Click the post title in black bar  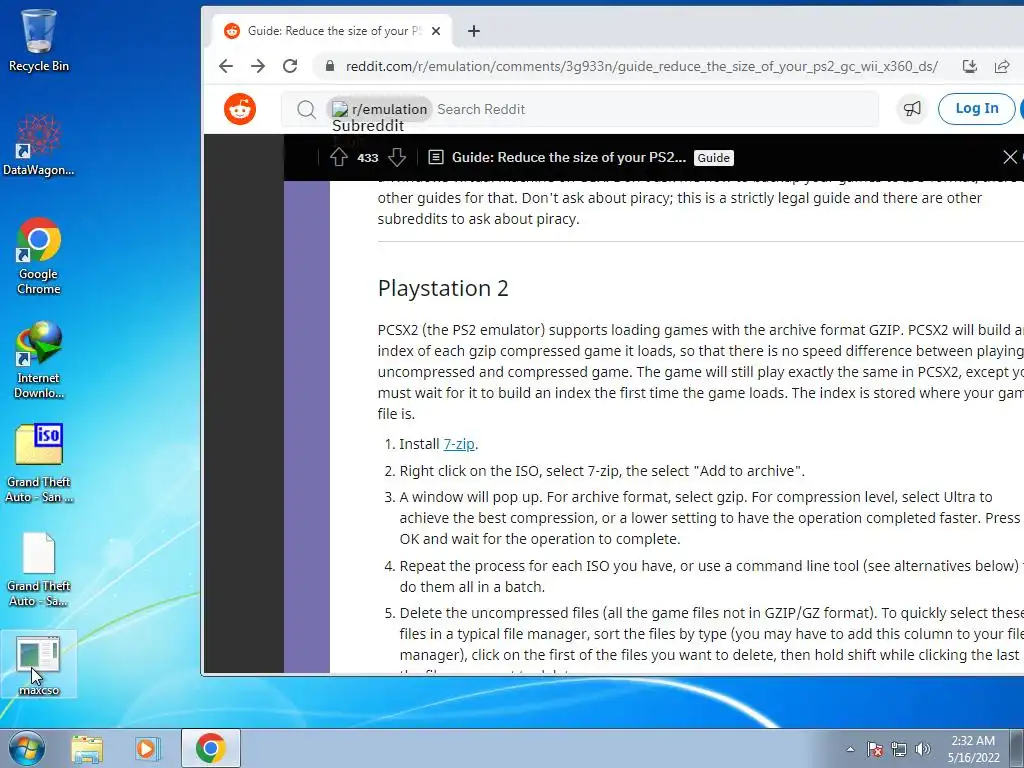coord(569,157)
